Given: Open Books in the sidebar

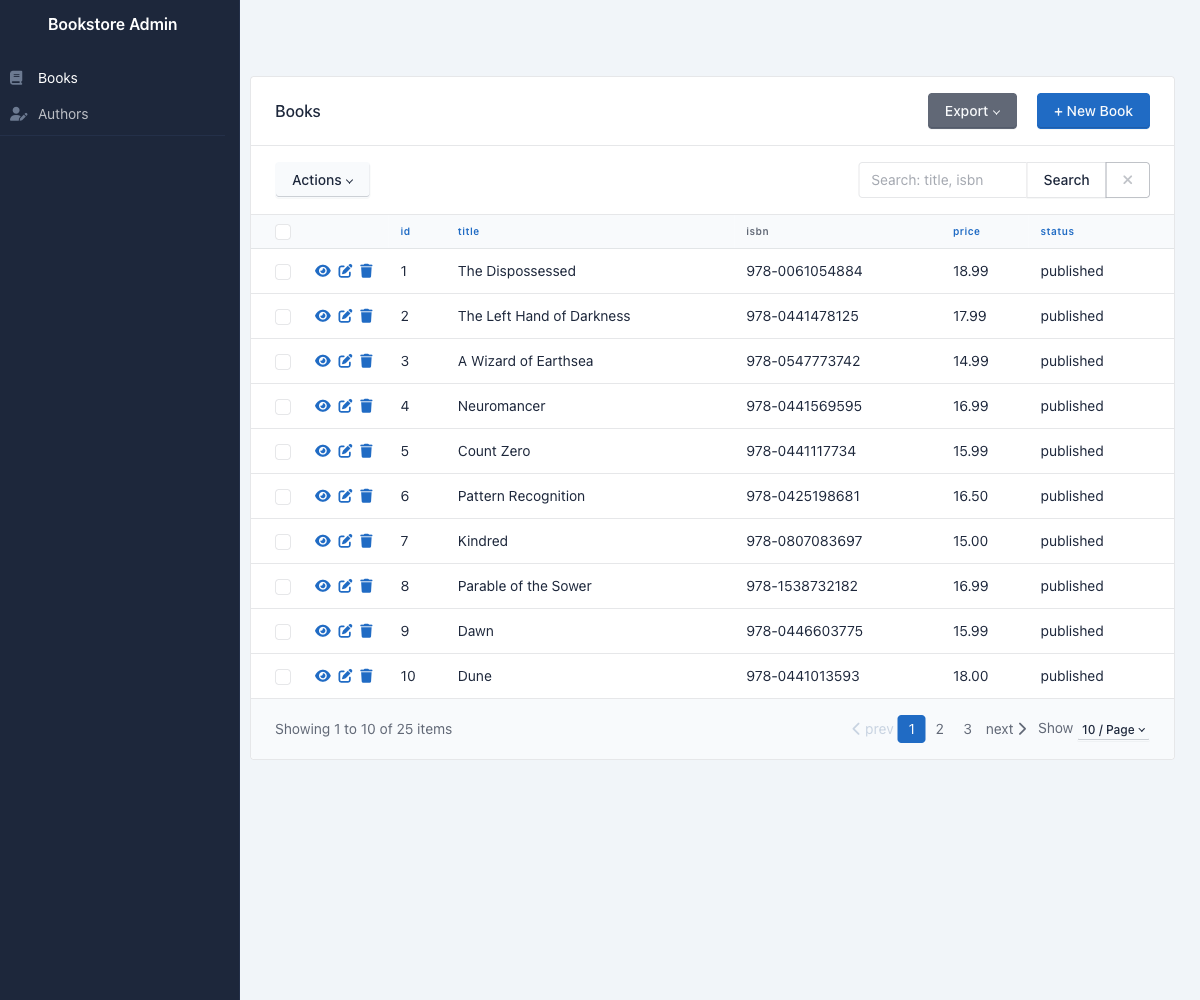Looking at the screenshot, I should pyautogui.click(x=58, y=78).
